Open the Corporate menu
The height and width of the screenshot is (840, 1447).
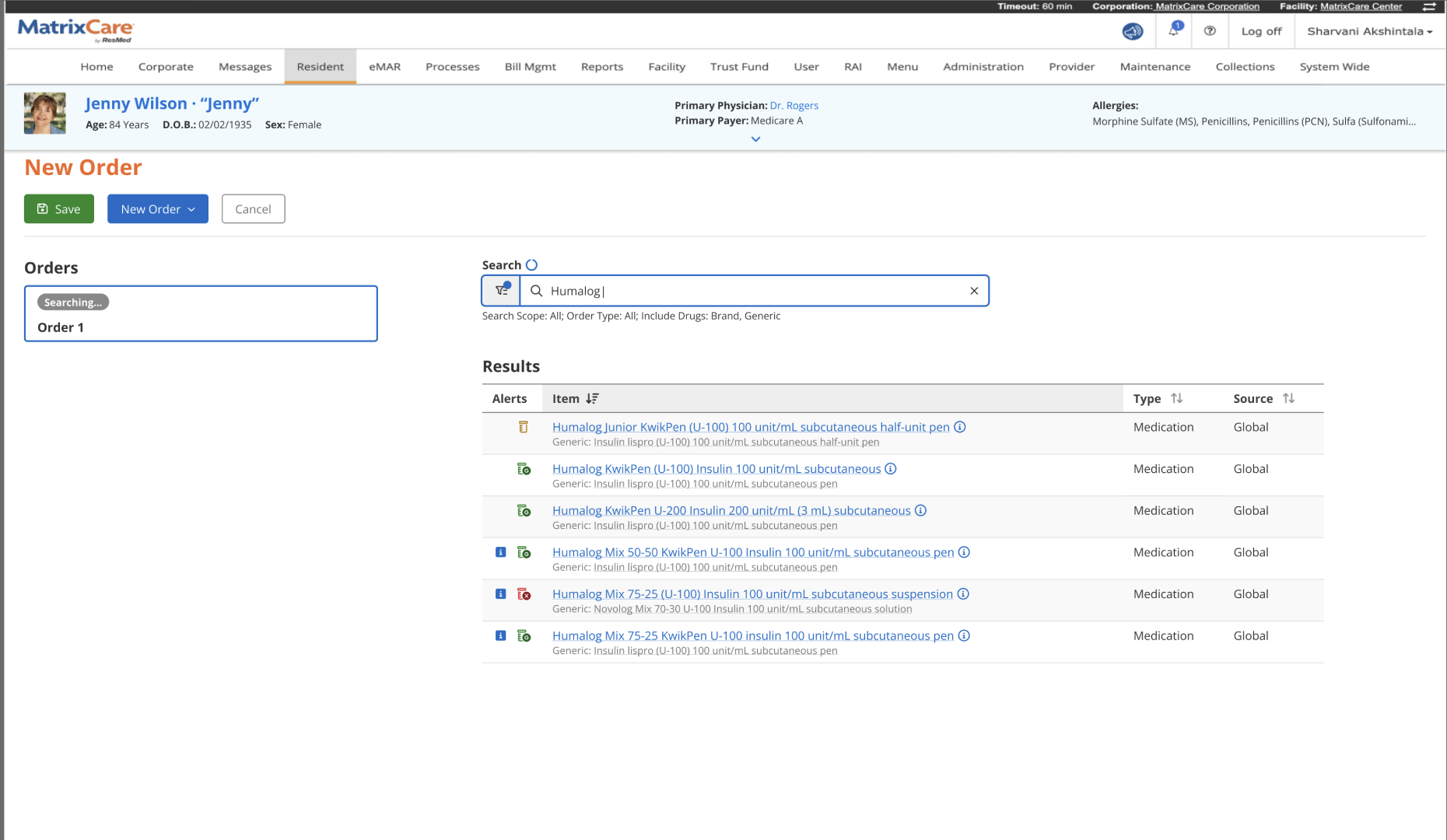166,67
